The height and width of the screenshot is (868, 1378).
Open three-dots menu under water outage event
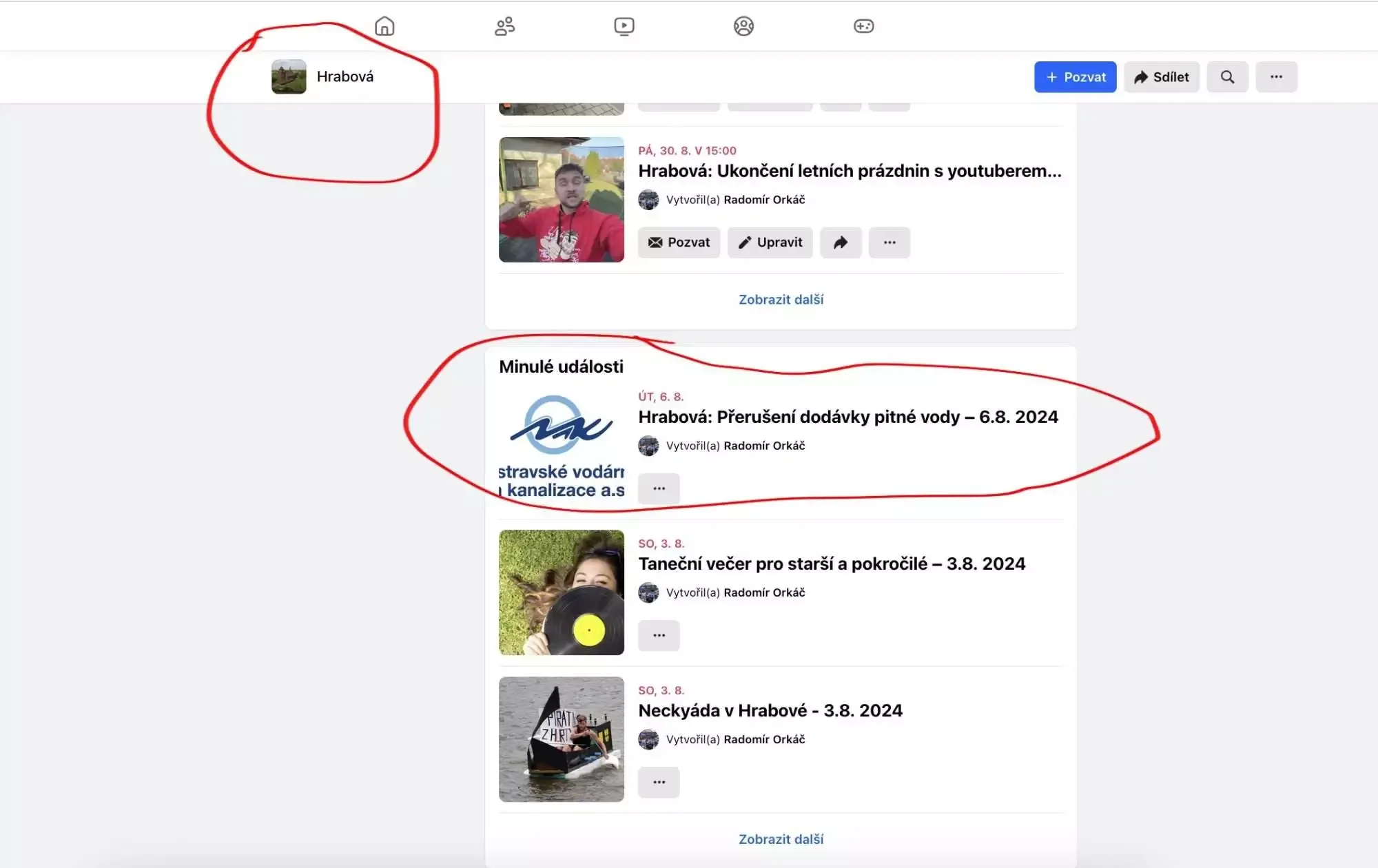point(659,488)
